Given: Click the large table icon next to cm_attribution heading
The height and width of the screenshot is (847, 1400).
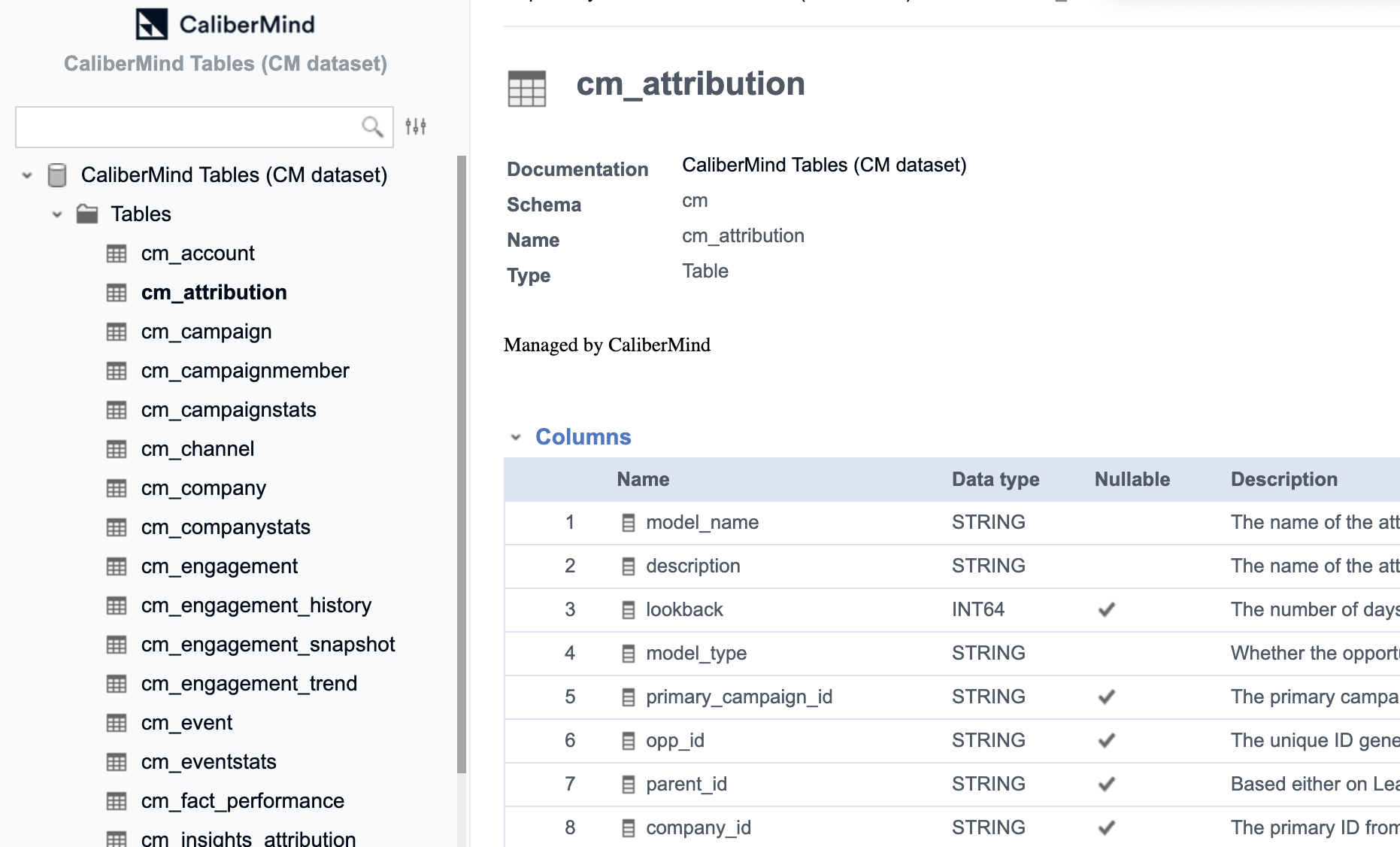Looking at the screenshot, I should [527, 89].
